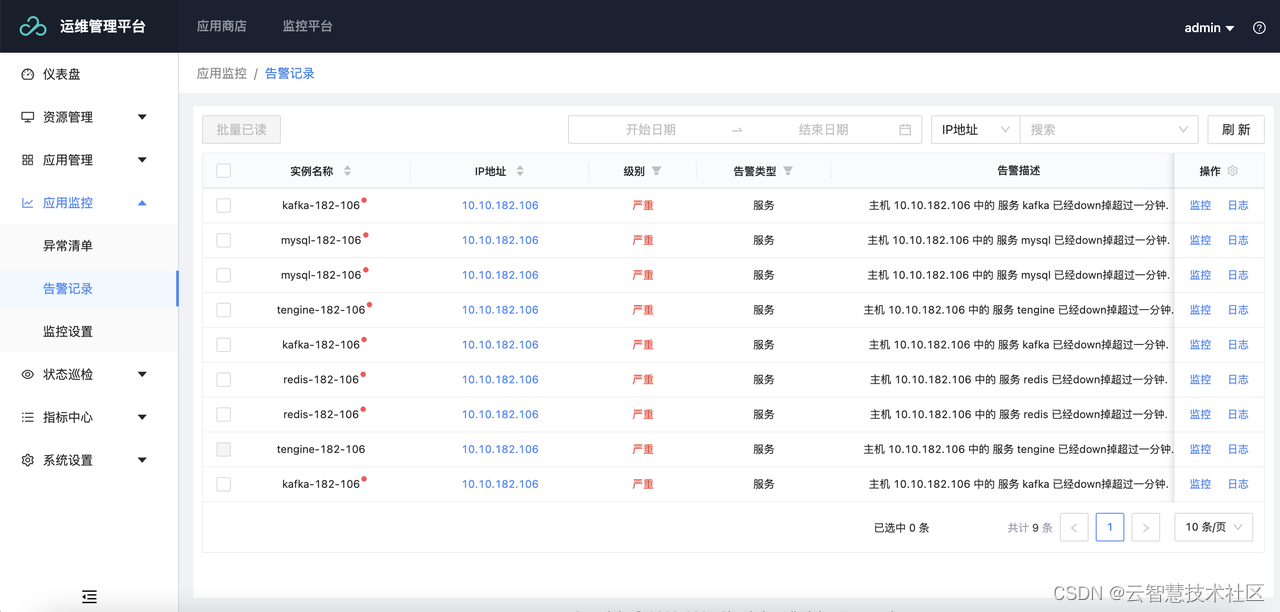The height and width of the screenshot is (612, 1280).
Task: Open the help question-mark icon top right
Action: coord(1258,26)
